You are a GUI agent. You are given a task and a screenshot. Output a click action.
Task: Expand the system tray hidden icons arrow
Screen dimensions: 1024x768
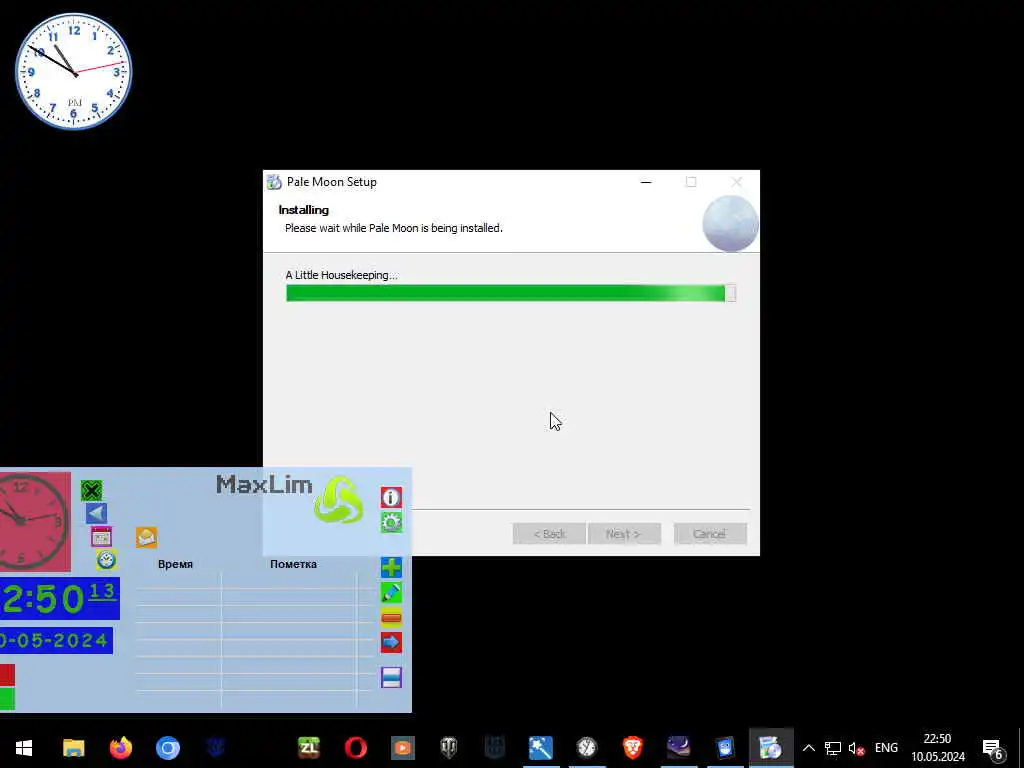pos(808,748)
